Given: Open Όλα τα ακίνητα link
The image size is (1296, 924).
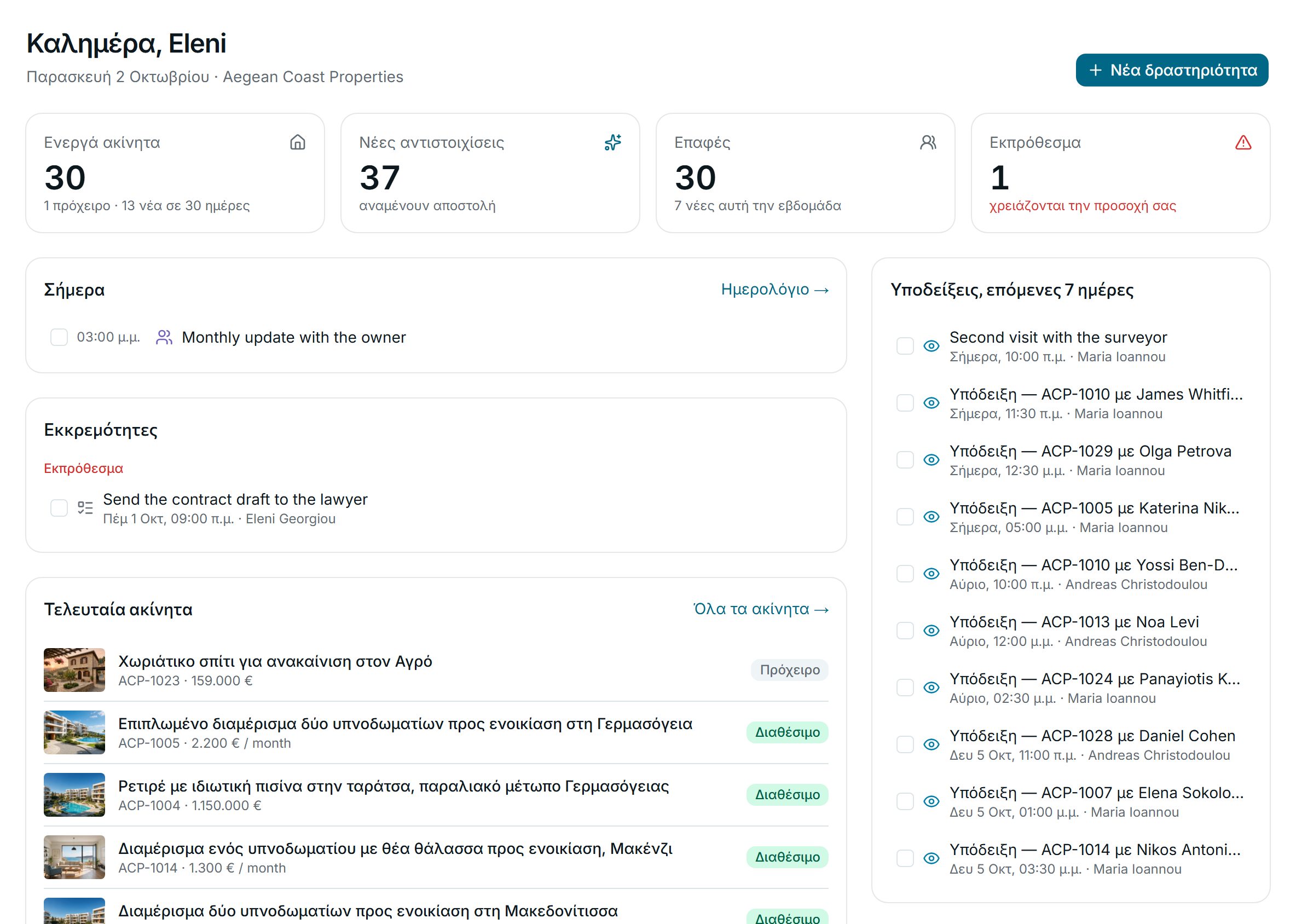Looking at the screenshot, I should pos(761,609).
